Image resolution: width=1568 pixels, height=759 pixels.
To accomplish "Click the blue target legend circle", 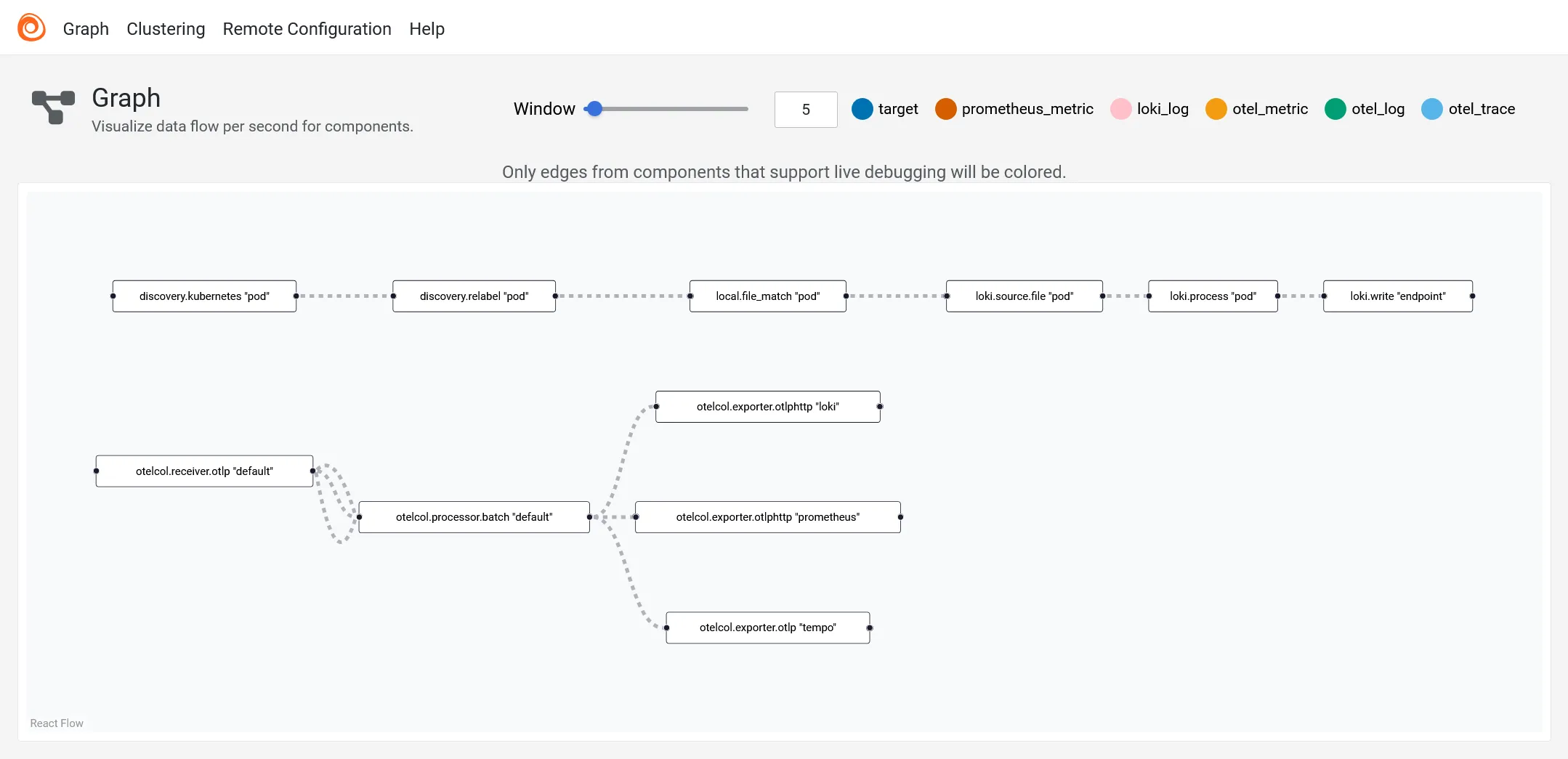I will 862,109.
